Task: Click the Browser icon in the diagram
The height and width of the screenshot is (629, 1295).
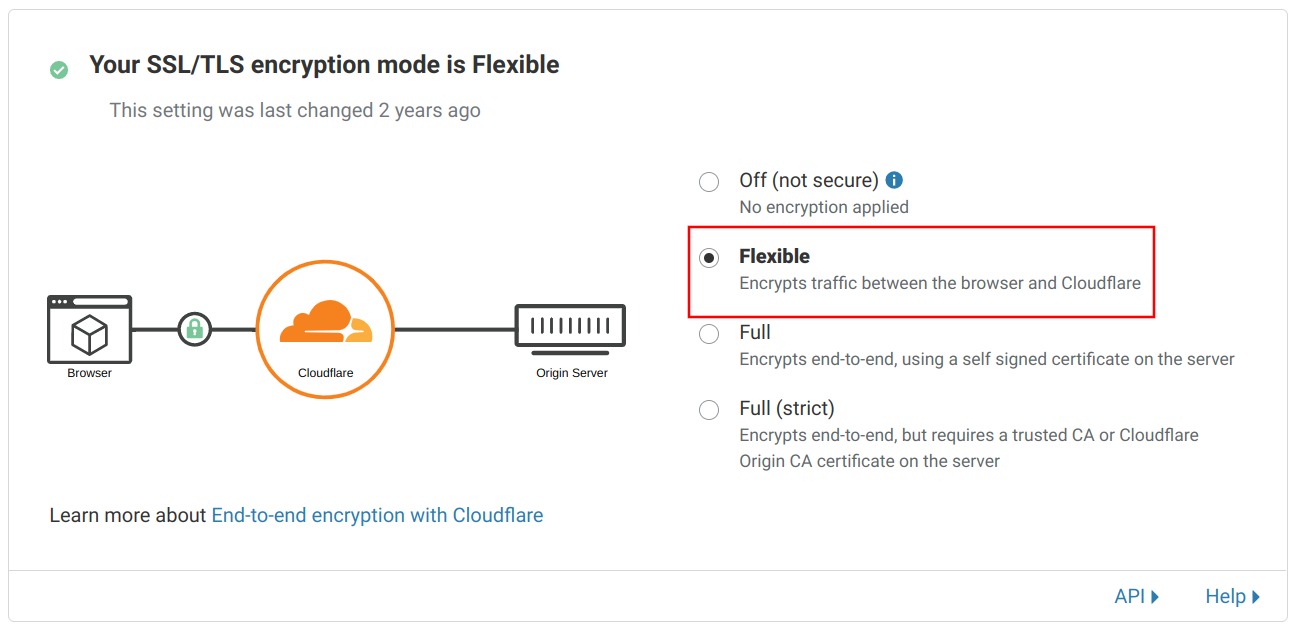Action: tap(88, 330)
